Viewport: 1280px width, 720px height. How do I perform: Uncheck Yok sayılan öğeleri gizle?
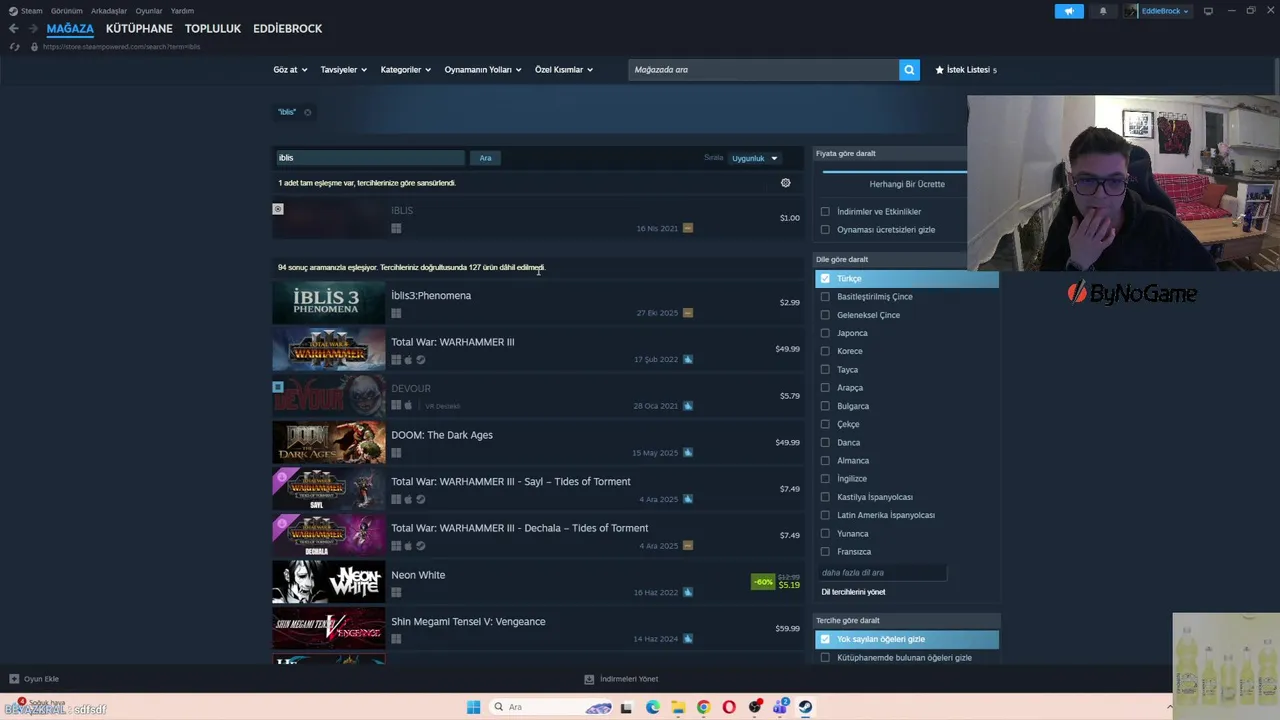click(825, 639)
